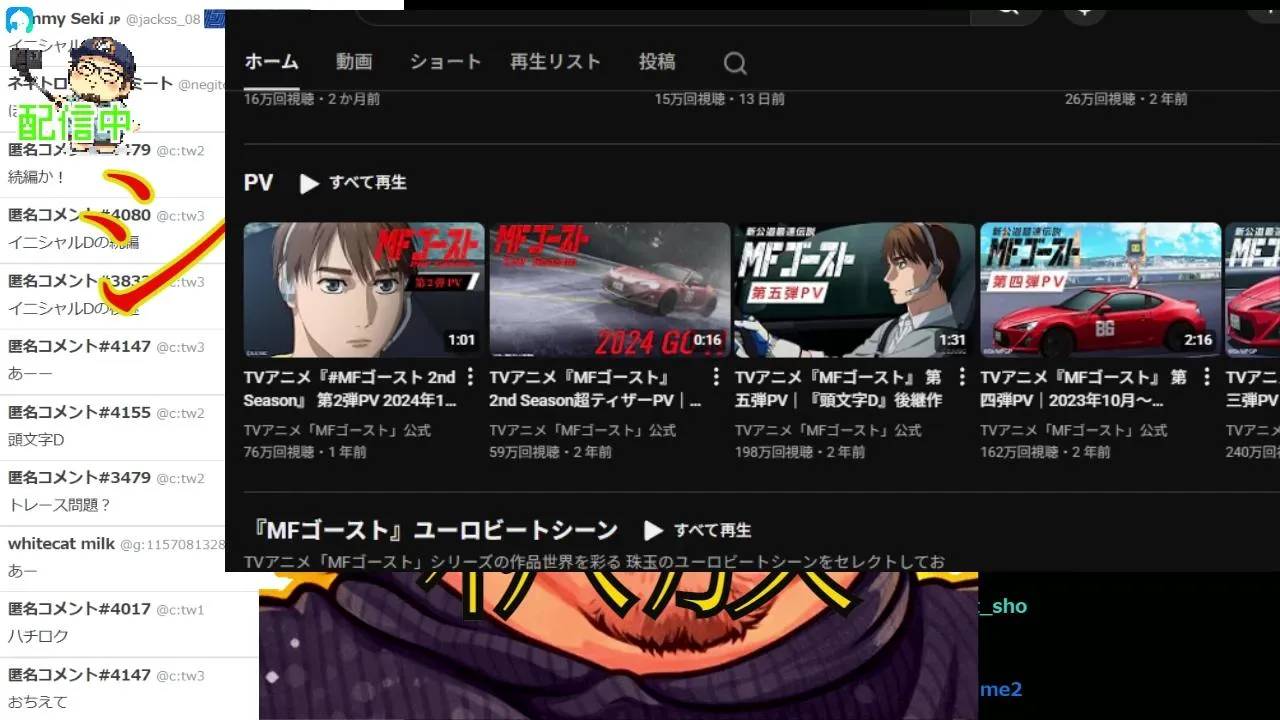Image resolution: width=1280 pixels, height=720 pixels.
Task: Click the channel search magnifier icon
Action: pyautogui.click(x=735, y=64)
